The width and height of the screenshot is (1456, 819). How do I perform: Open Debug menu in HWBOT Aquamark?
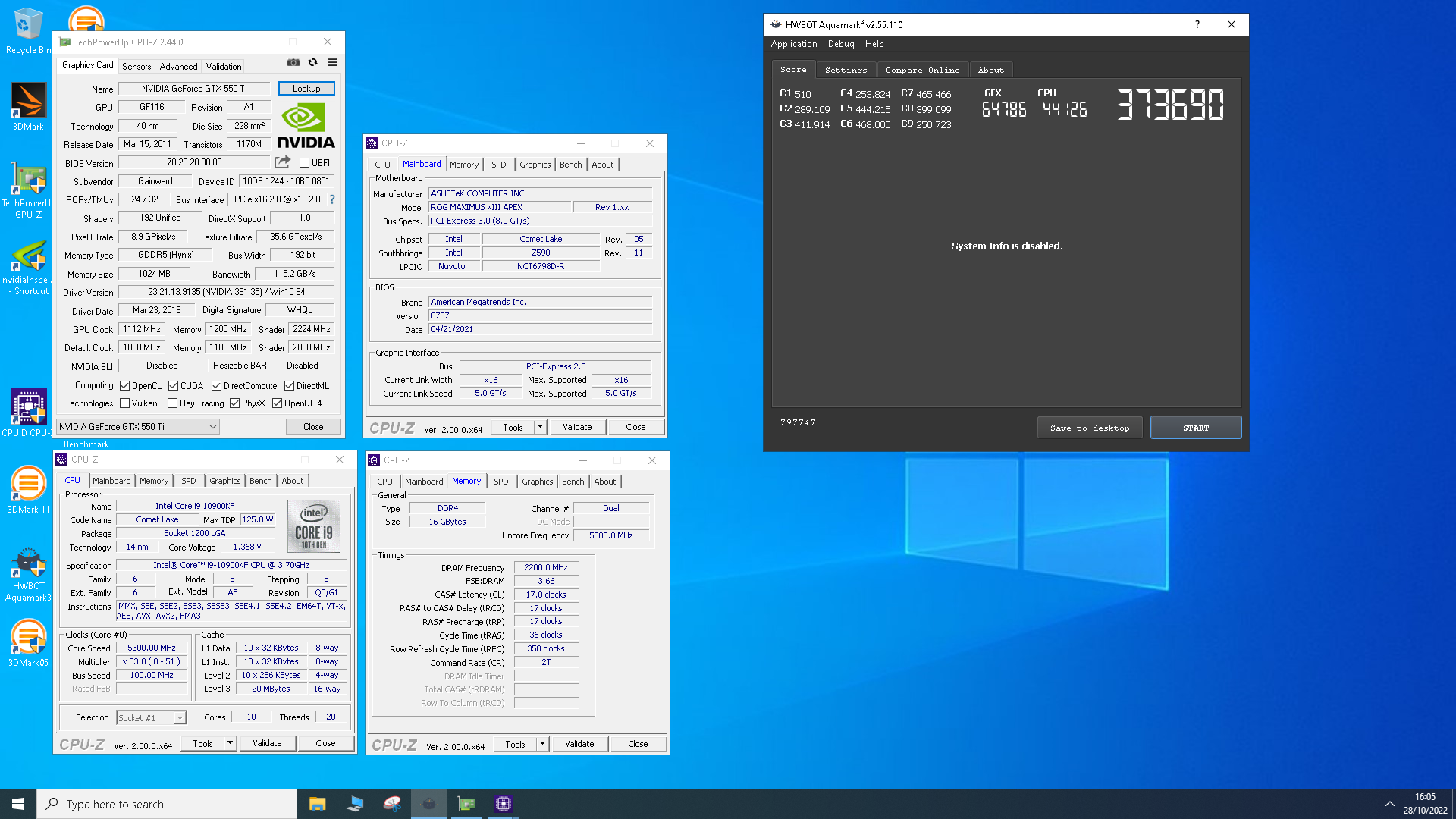[x=840, y=44]
